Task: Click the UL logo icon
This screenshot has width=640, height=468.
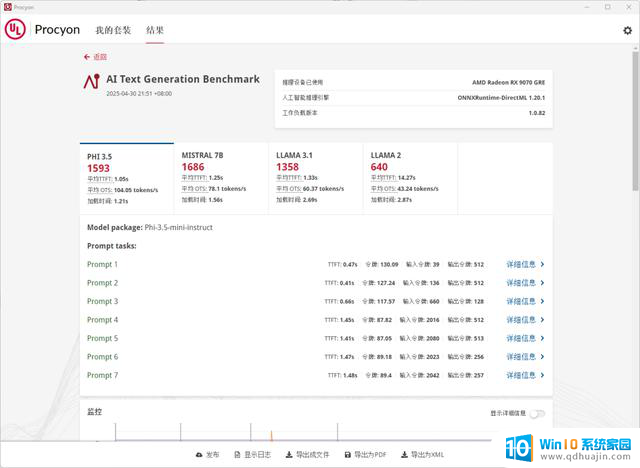Action: pos(15,29)
